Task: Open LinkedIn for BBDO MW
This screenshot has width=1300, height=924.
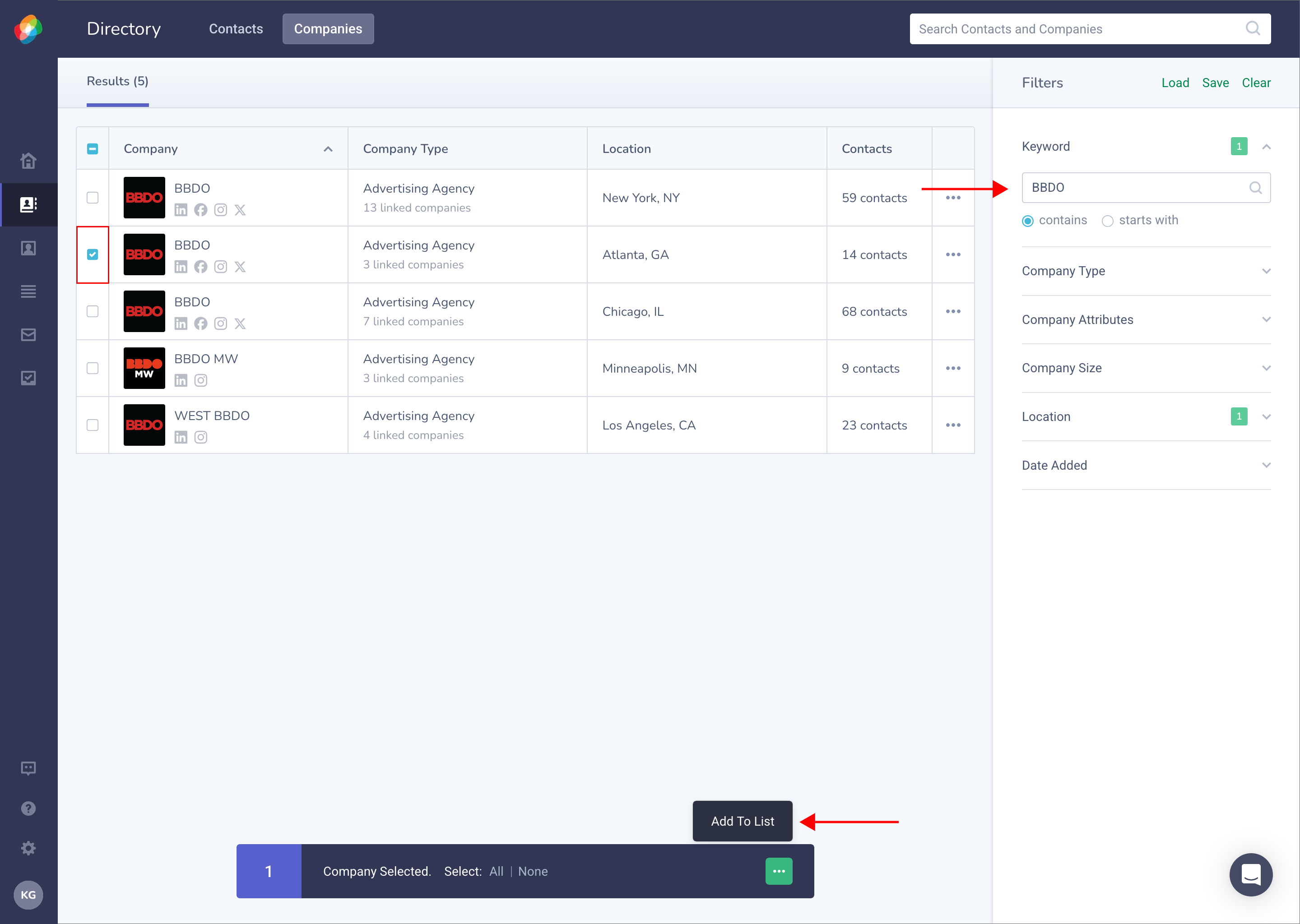Action: [181, 381]
